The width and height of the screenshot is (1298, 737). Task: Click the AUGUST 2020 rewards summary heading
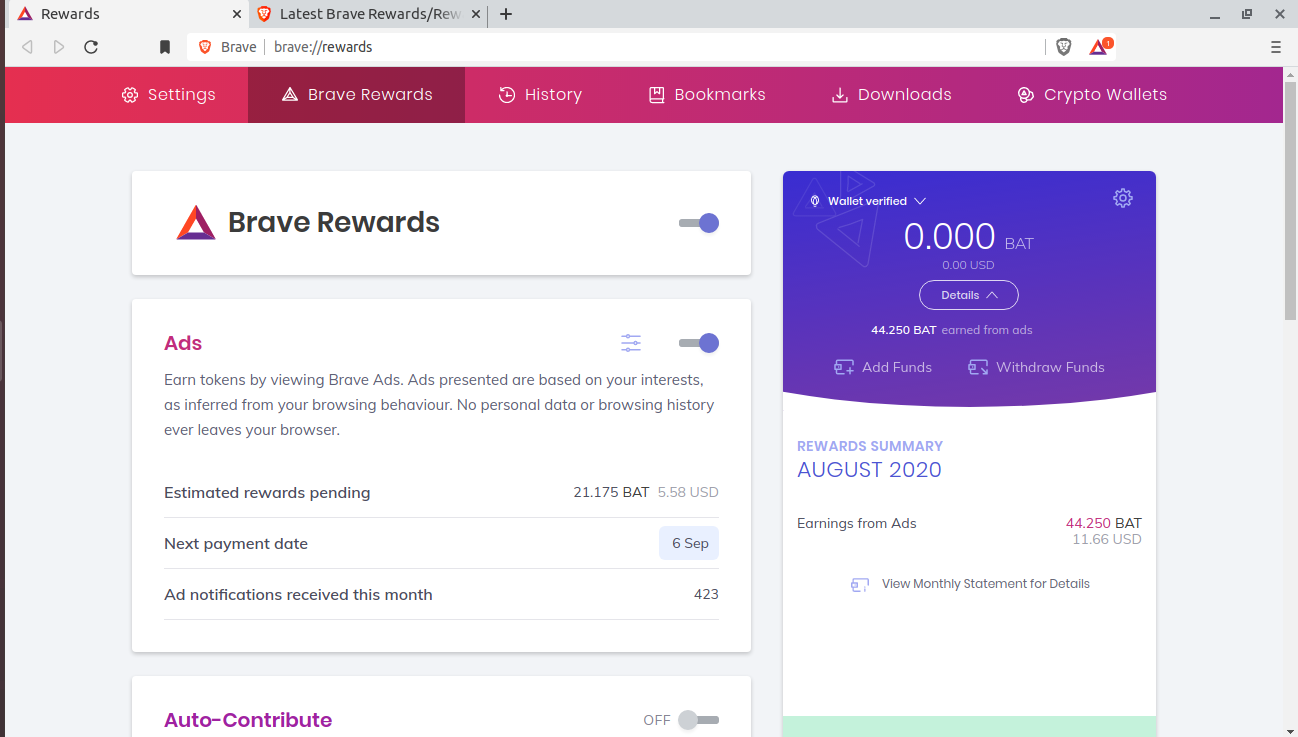(869, 470)
